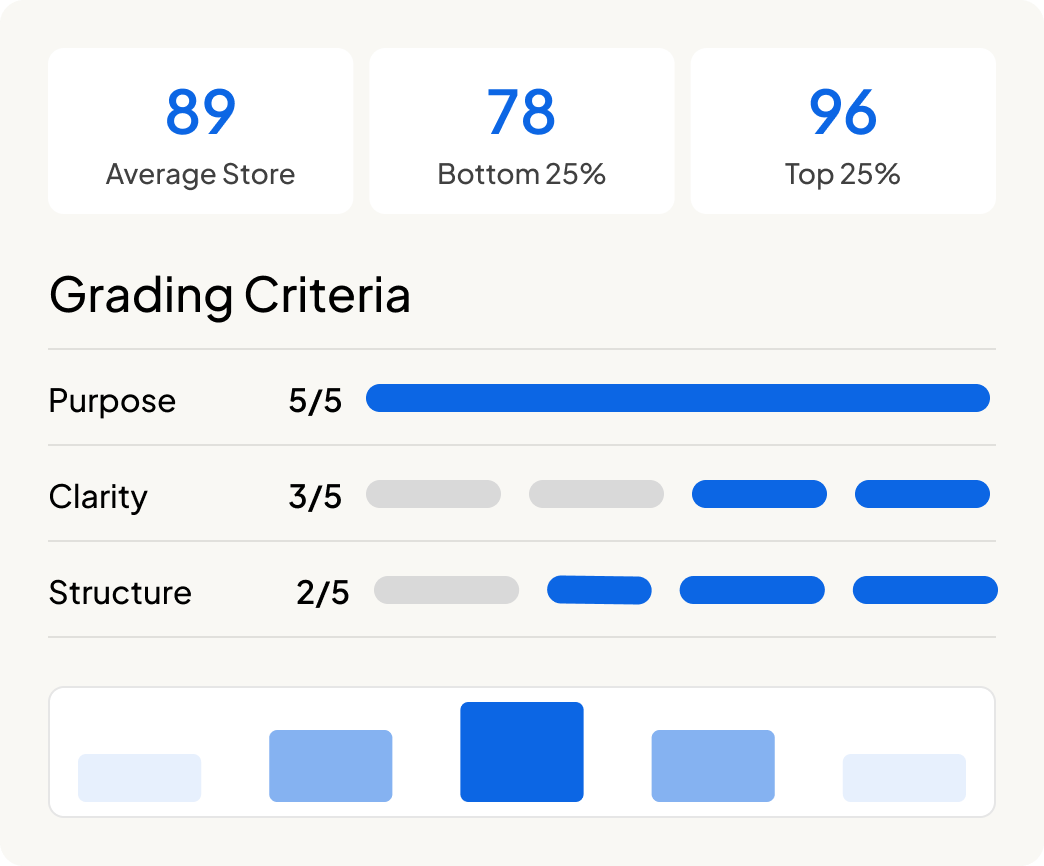Click the last blue Clarity segment
The width and height of the screenshot is (1044, 866).
coord(922,494)
